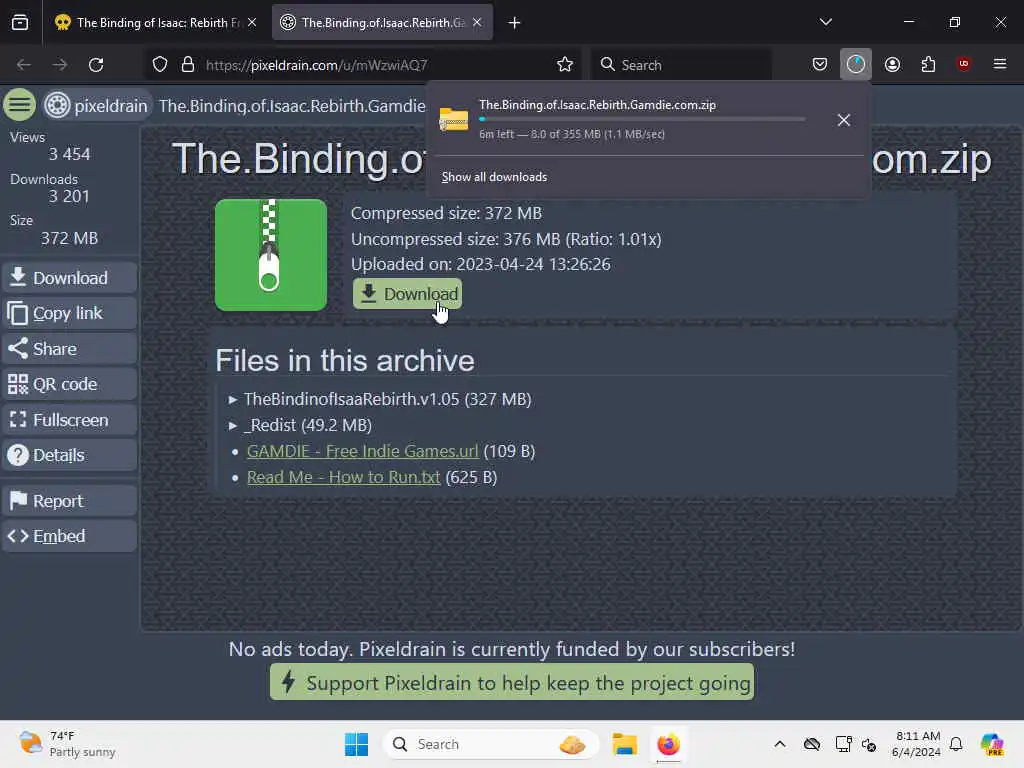
Task: Open the weather widget
Action: click(67, 744)
